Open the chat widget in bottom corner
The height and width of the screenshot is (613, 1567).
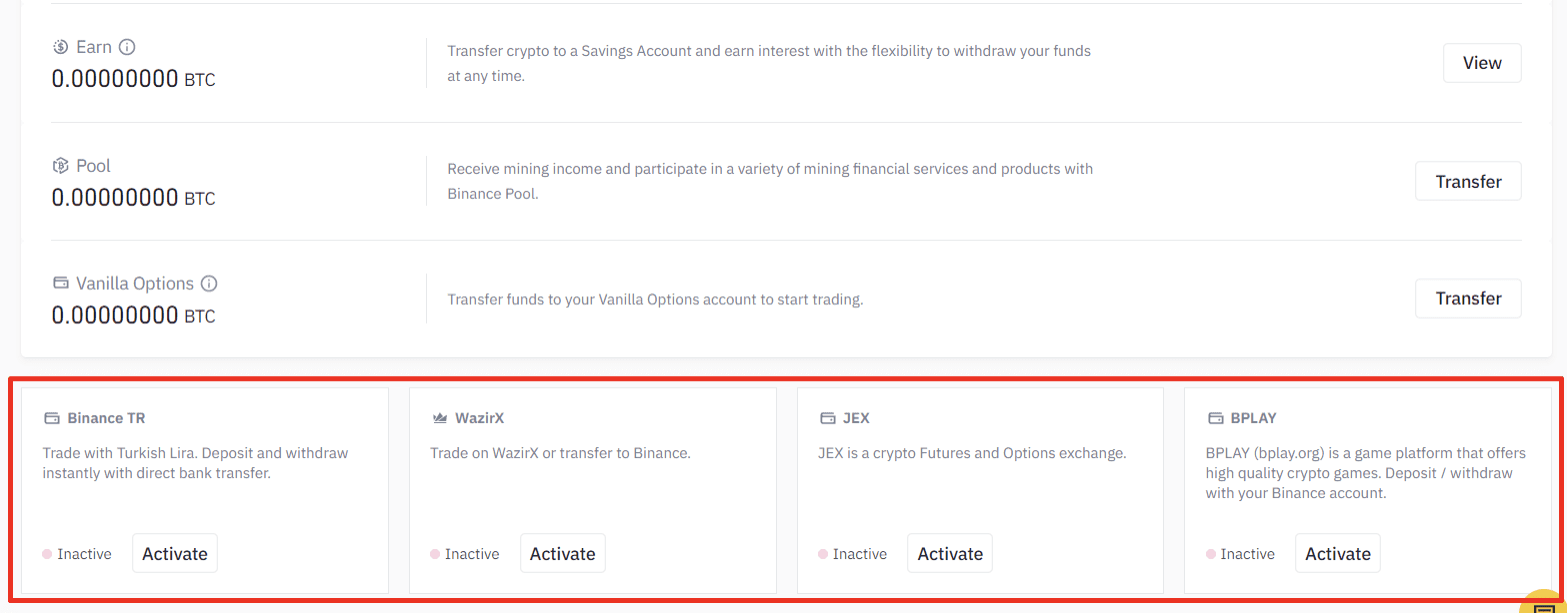click(x=1544, y=602)
